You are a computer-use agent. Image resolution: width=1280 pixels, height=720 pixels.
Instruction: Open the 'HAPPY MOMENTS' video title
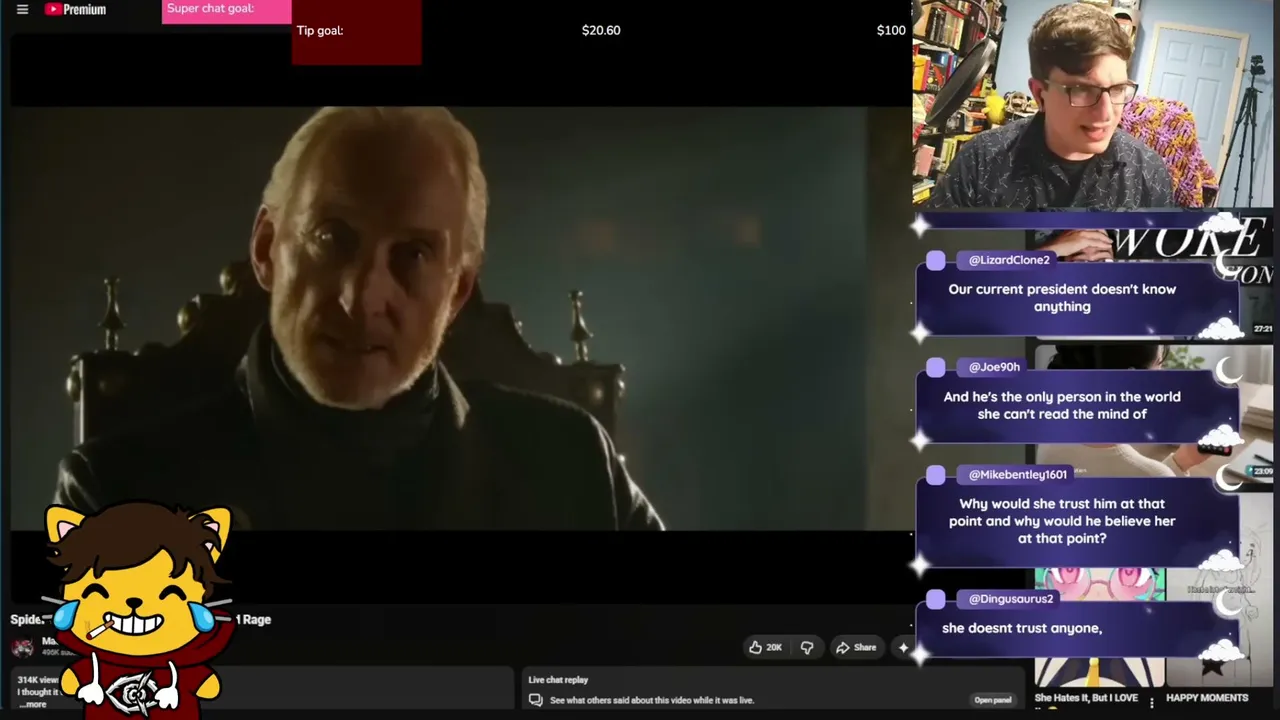pyautogui.click(x=1207, y=698)
